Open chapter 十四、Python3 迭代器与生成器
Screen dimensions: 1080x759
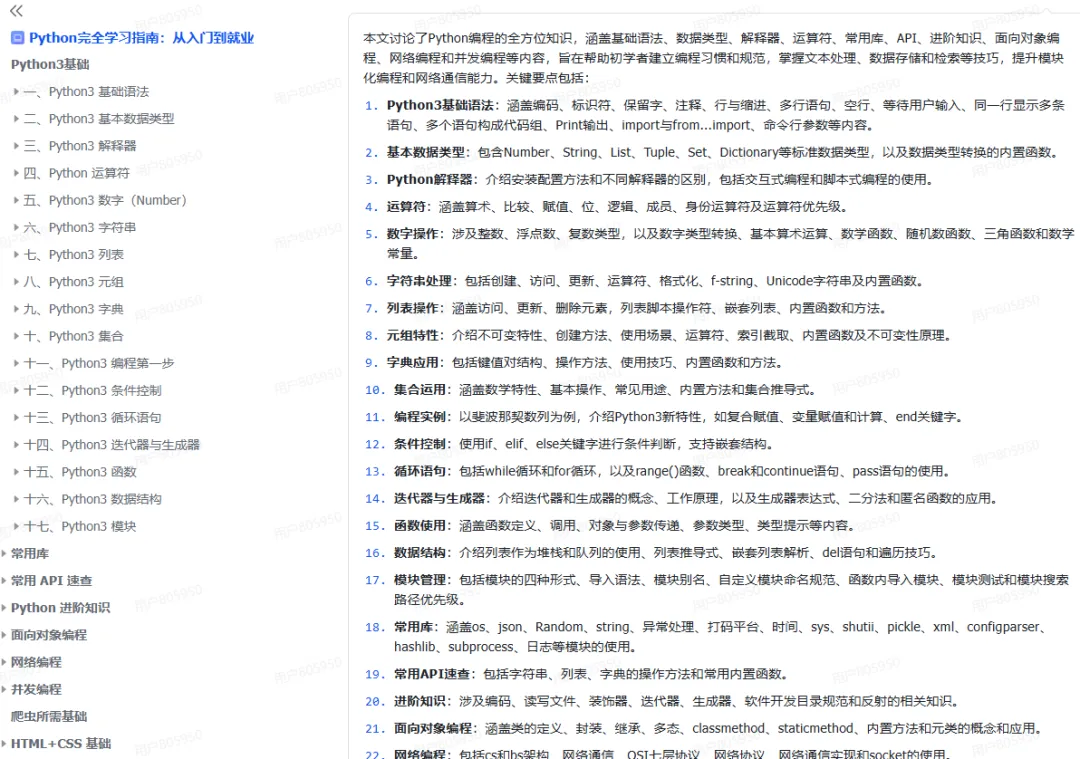click(x=112, y=445)
